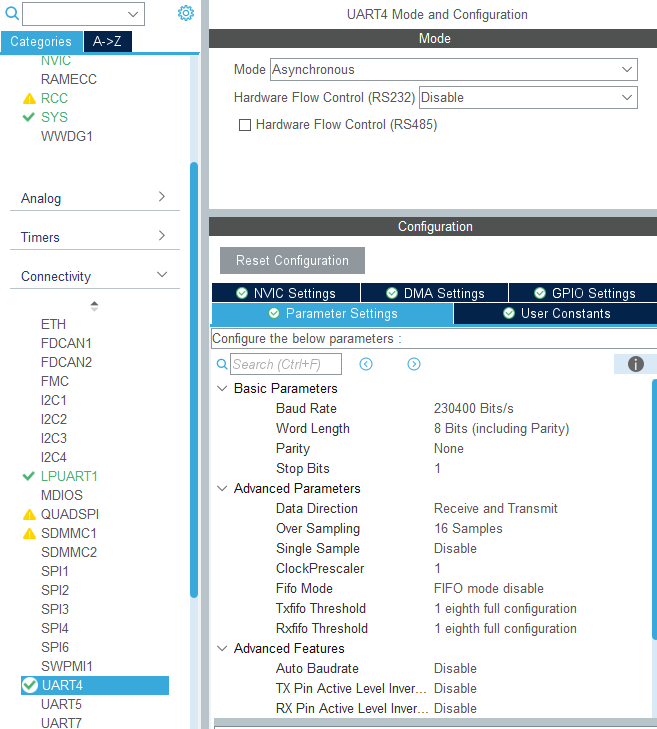
Task: Click the search magnifier icon in the categories panel
Action: tap(12, 13)
